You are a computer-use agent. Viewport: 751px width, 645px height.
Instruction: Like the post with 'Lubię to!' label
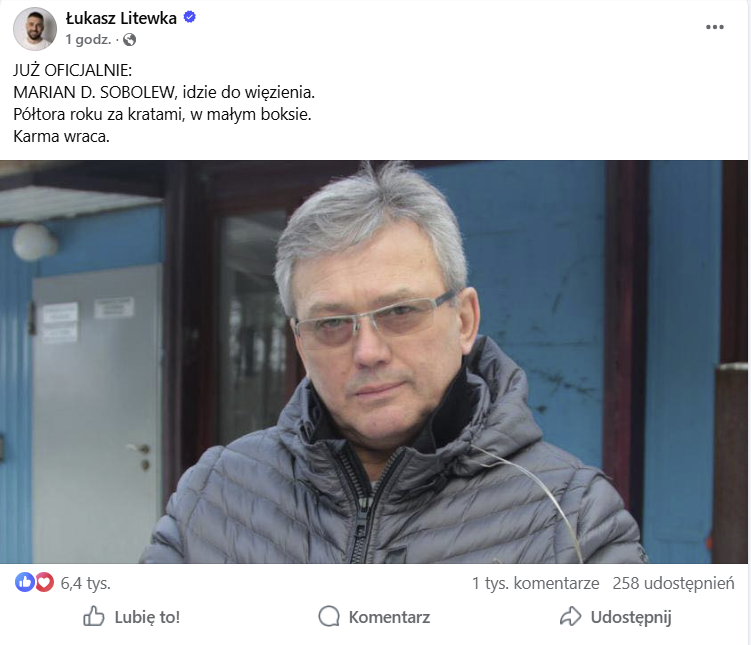pyautogui.click(x=147, y=617)
